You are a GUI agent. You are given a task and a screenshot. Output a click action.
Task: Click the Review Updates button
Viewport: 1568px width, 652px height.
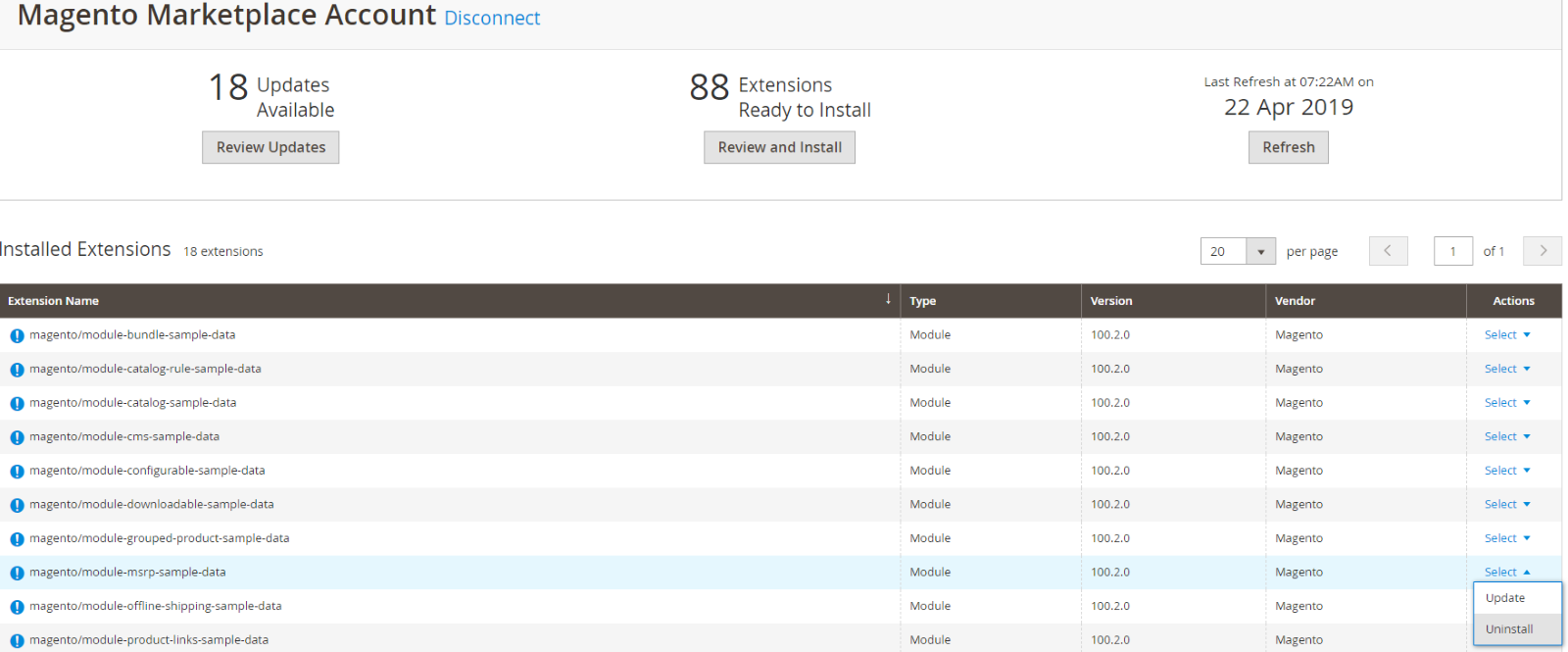click(x=270, y=147)
